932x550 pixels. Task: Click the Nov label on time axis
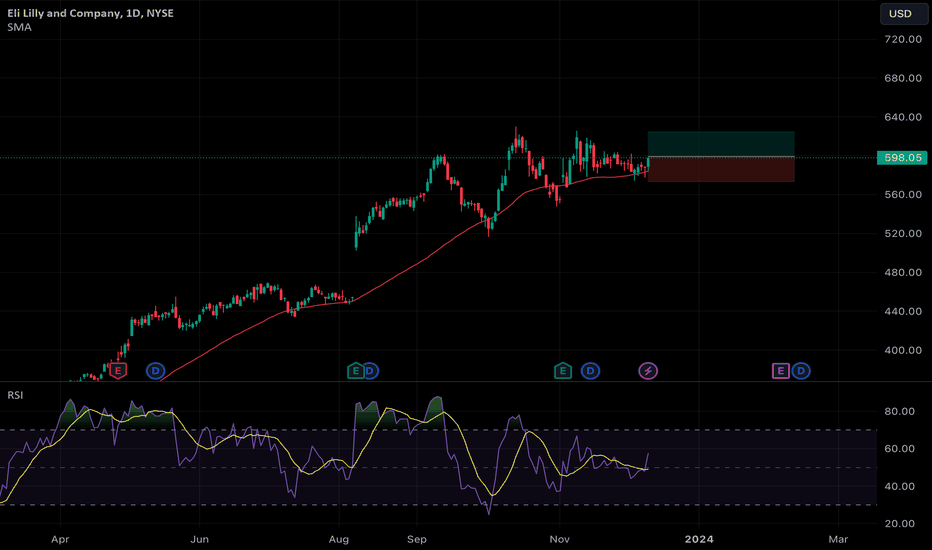559,539
